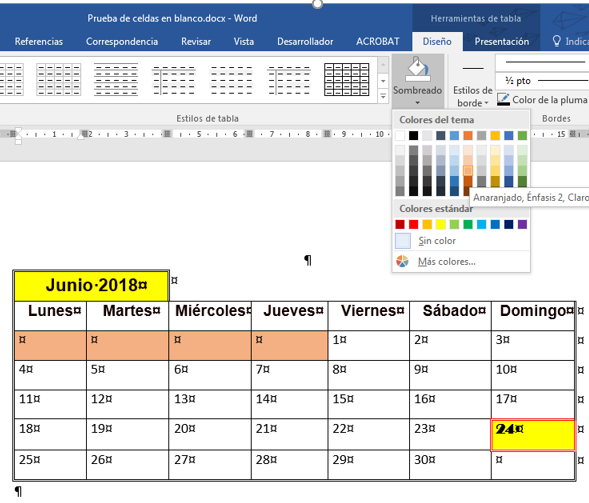Pick the white theme color swatch

coord(400,136)
